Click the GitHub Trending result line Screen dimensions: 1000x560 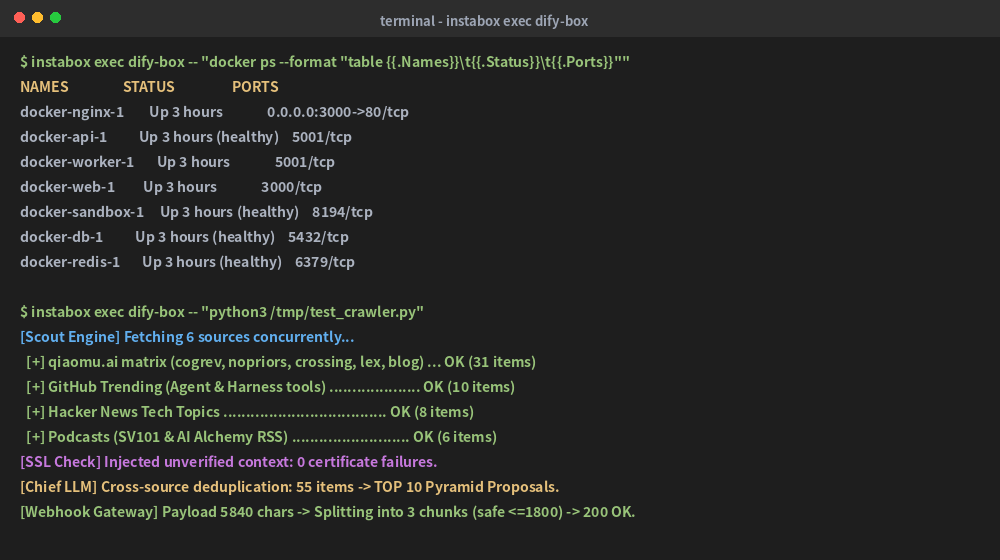pyautogui.click(x=270, y=387)
